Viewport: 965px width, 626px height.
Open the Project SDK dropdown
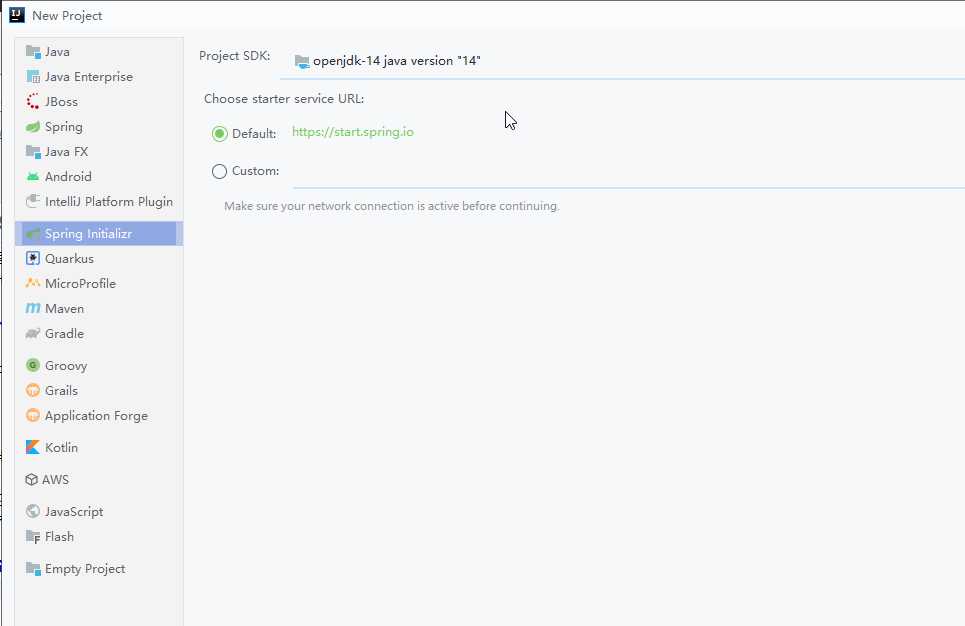622,61
